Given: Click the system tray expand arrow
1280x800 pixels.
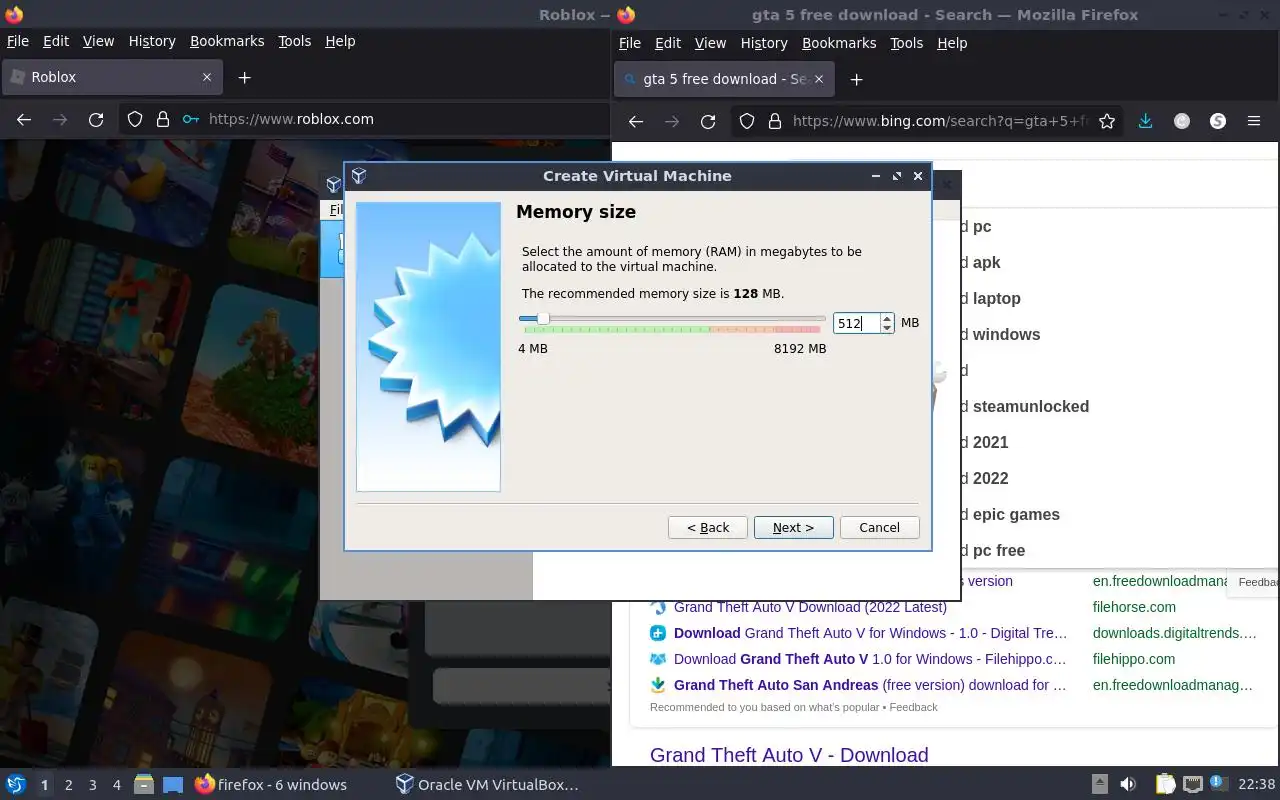Looking at the screenshot, I should point(1099,784).
